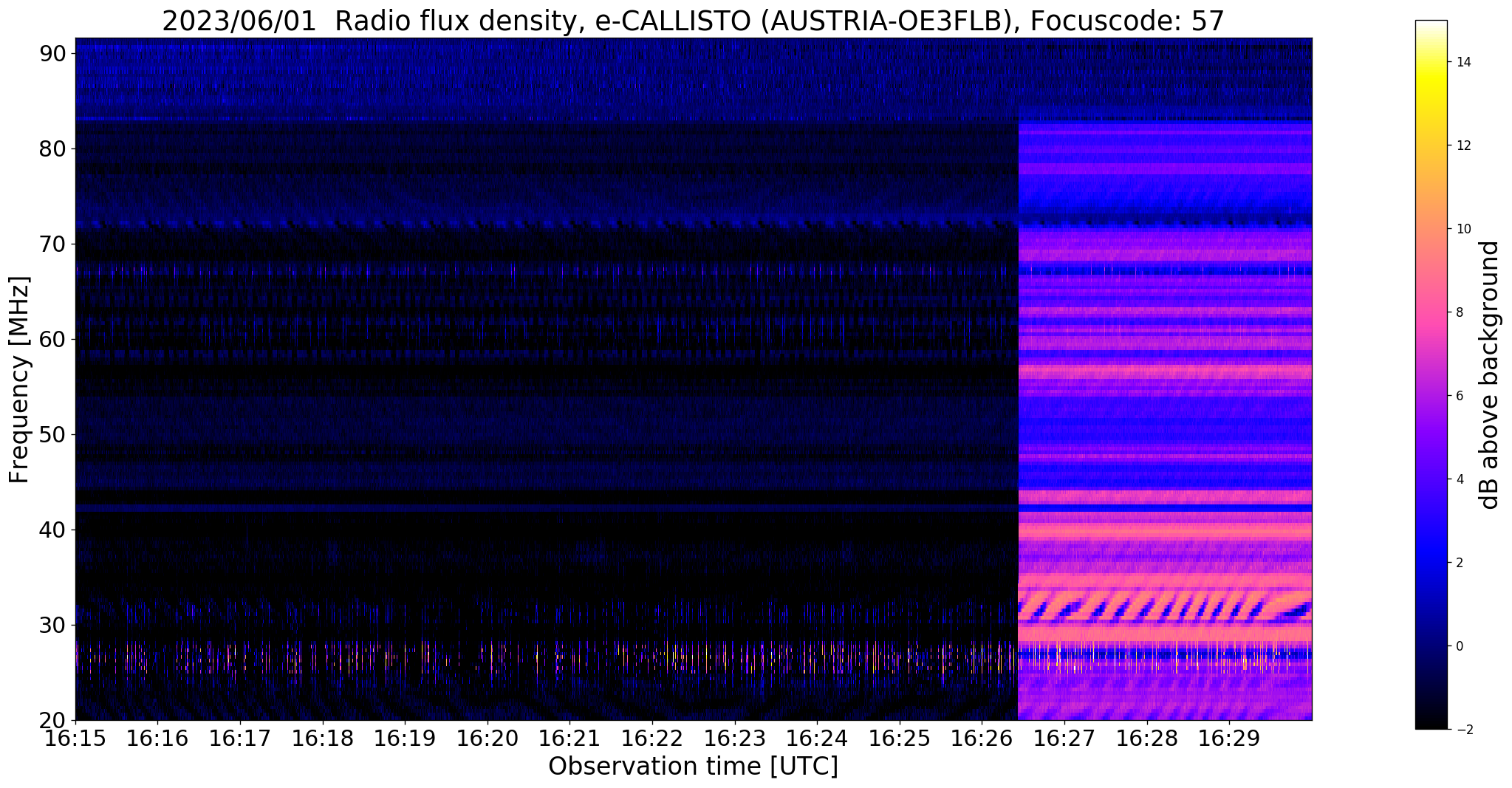Click the 'Observation time [UTC]' x-axis label
The image size is (1512, 788).
(x=694, y=767)
